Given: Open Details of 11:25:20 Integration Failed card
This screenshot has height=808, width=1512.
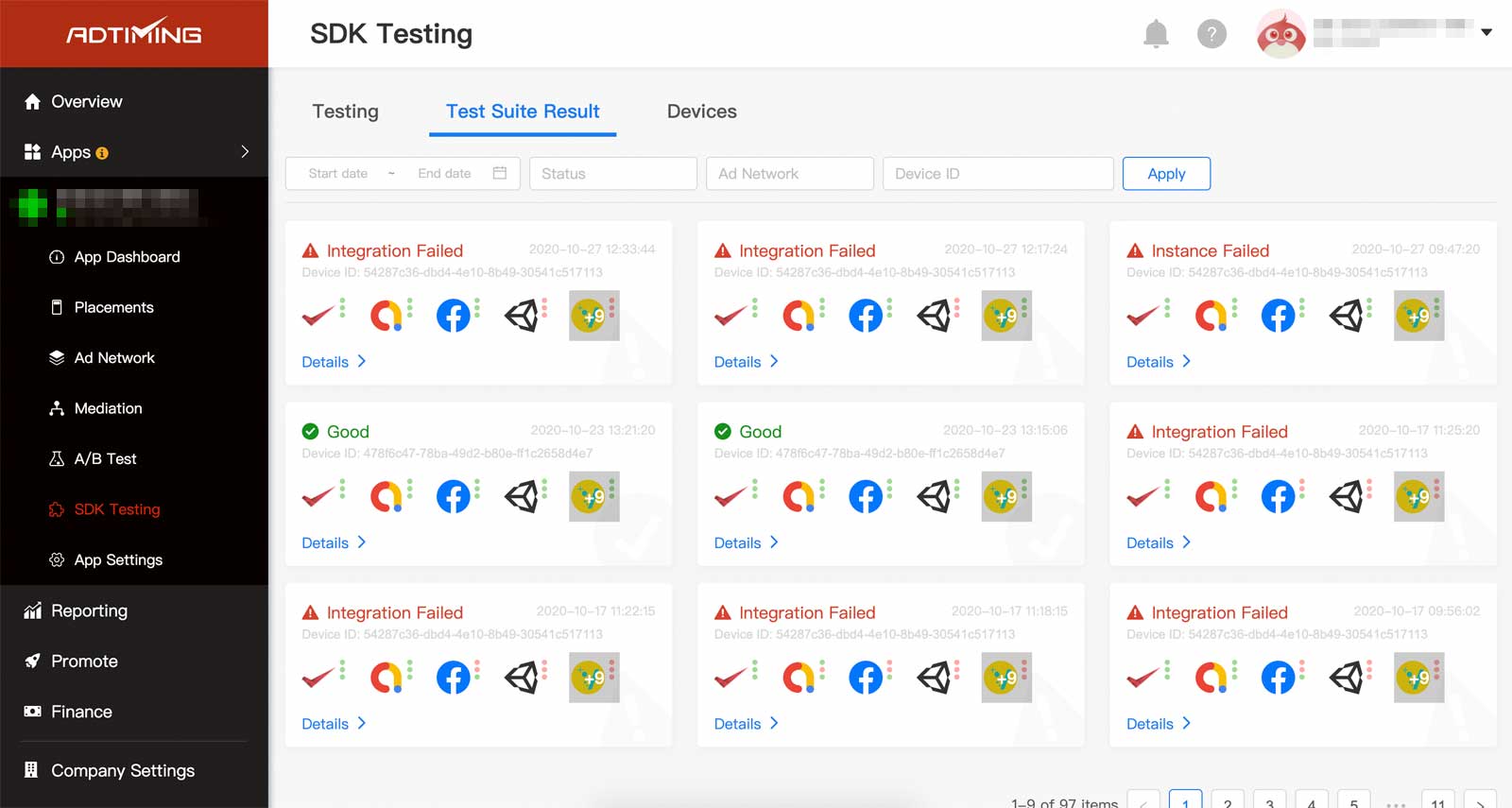Looking at the screenshot, I should point(1159,542).
